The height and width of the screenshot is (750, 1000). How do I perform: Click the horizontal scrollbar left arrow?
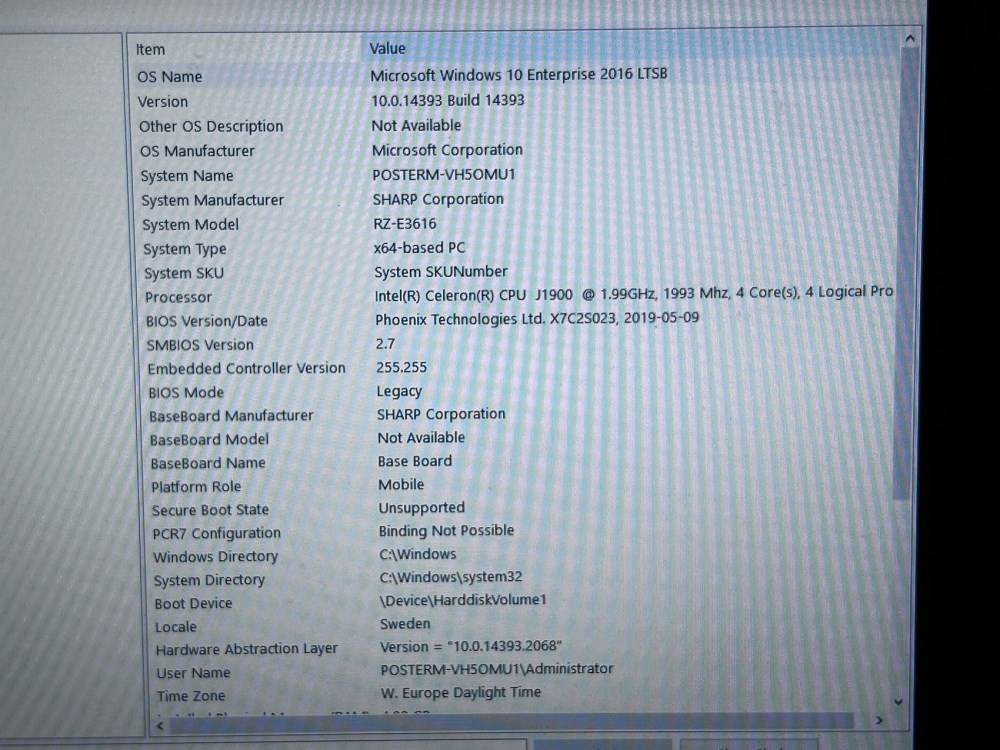160,725
